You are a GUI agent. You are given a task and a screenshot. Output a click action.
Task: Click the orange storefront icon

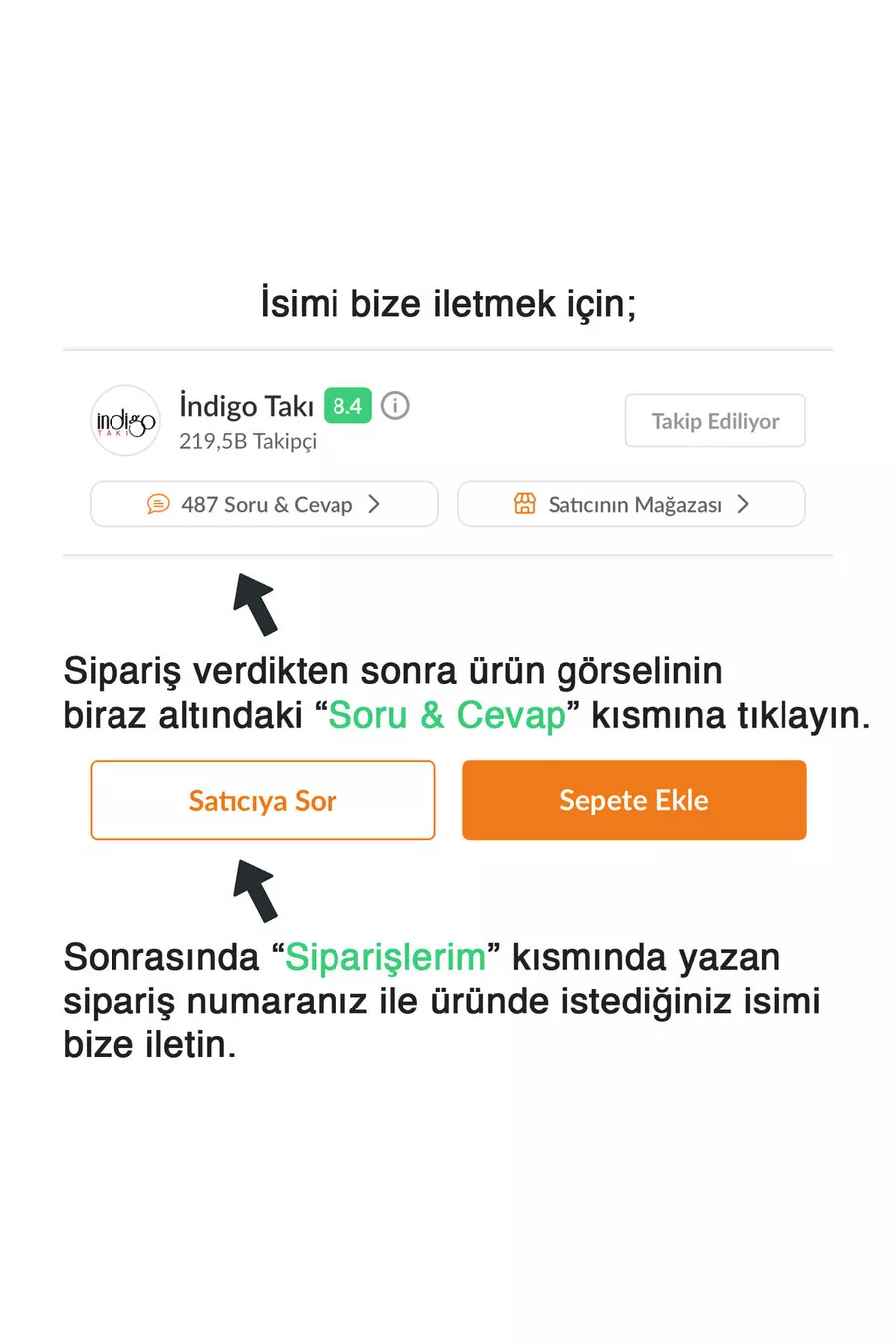525,504
